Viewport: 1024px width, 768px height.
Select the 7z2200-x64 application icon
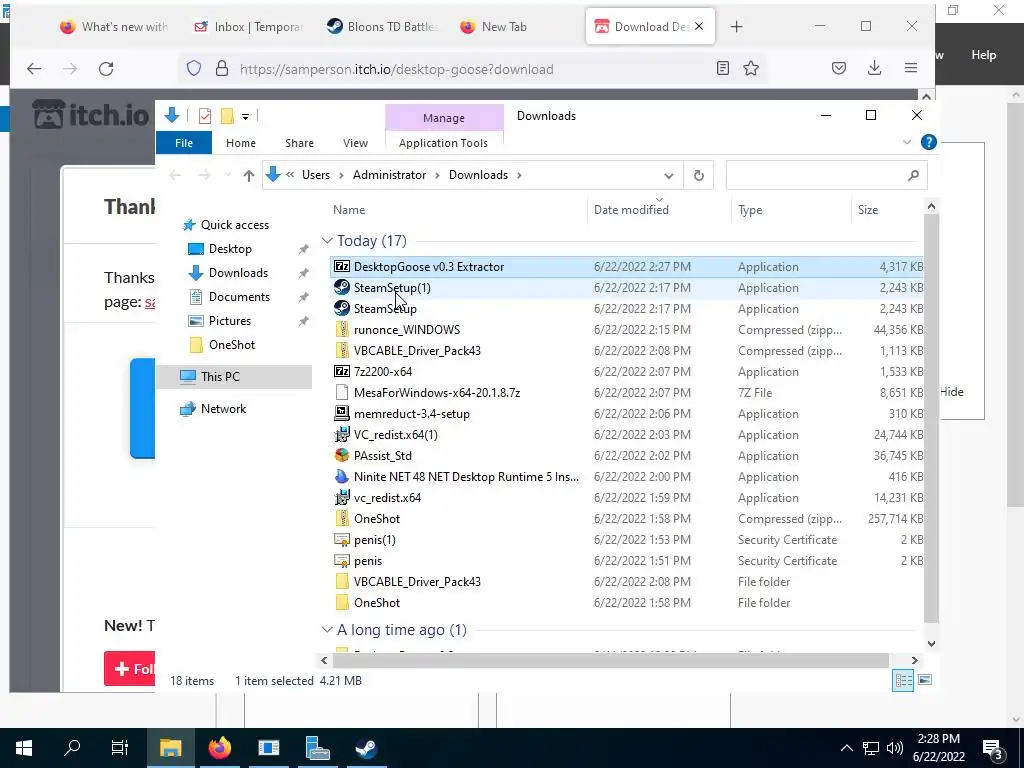click(342, 372)
